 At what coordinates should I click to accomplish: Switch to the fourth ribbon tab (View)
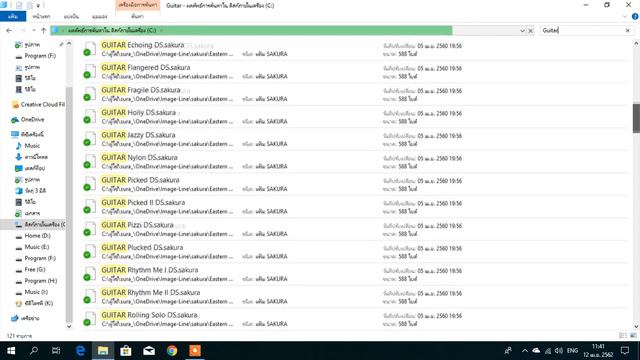tap(100, 16)
